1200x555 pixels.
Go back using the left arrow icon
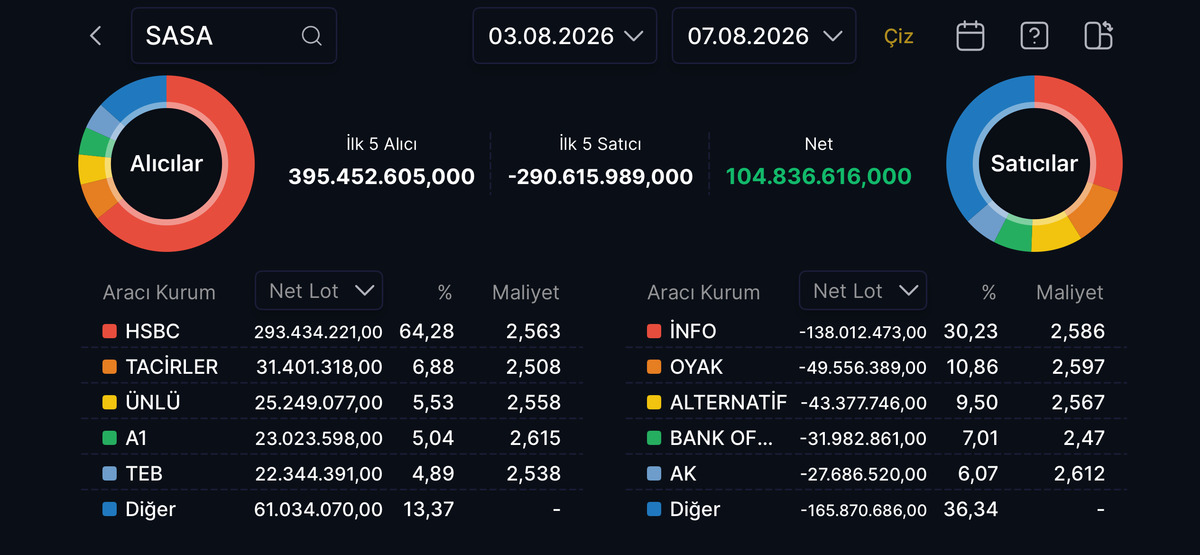pos(96,36)
